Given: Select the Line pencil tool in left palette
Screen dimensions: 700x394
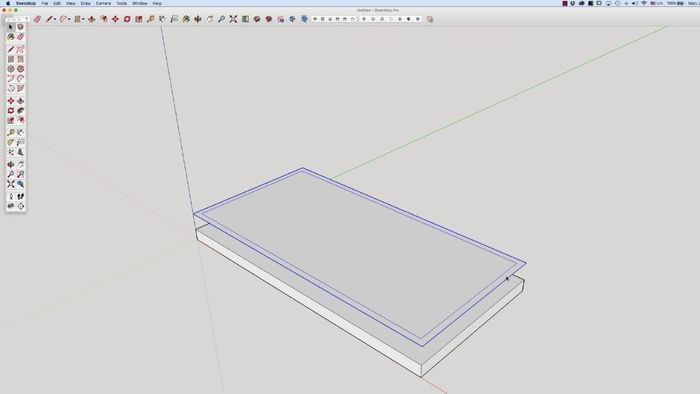Looking at the screenshot, I should click(11, 50).
